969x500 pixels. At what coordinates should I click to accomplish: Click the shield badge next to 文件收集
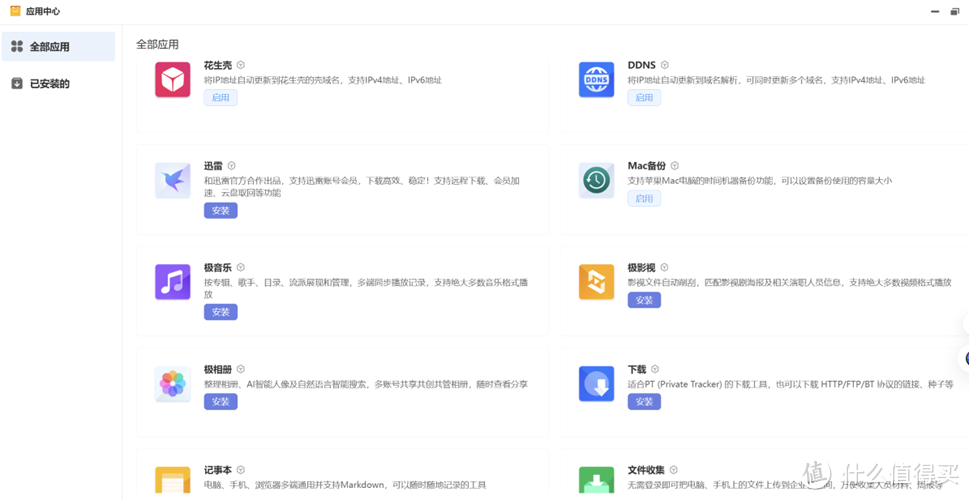(674, 470)
